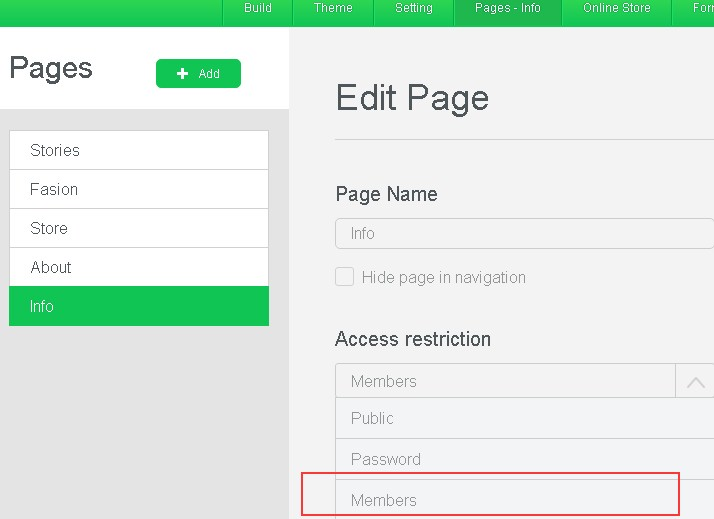Screen dimensions: 714x519
Task: Open the Store page entry
Action: [x=139, y=228]
